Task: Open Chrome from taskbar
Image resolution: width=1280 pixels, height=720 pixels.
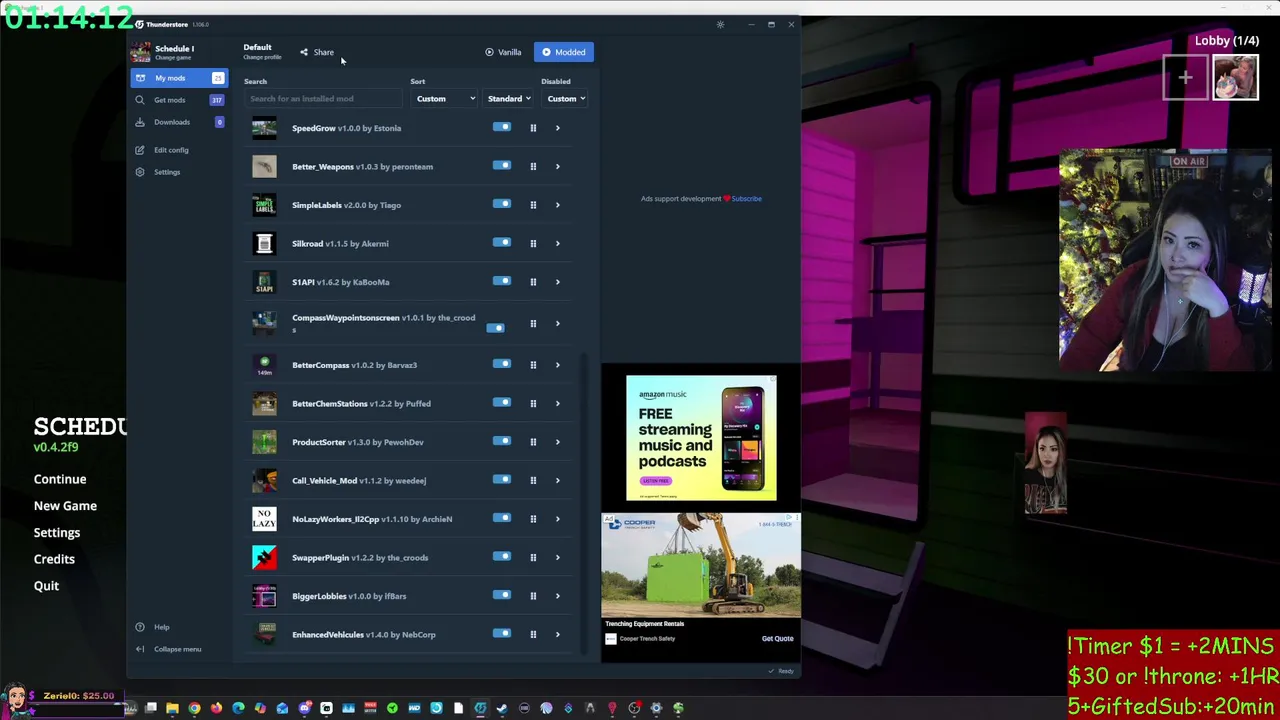Action: (x=194, y=708)
